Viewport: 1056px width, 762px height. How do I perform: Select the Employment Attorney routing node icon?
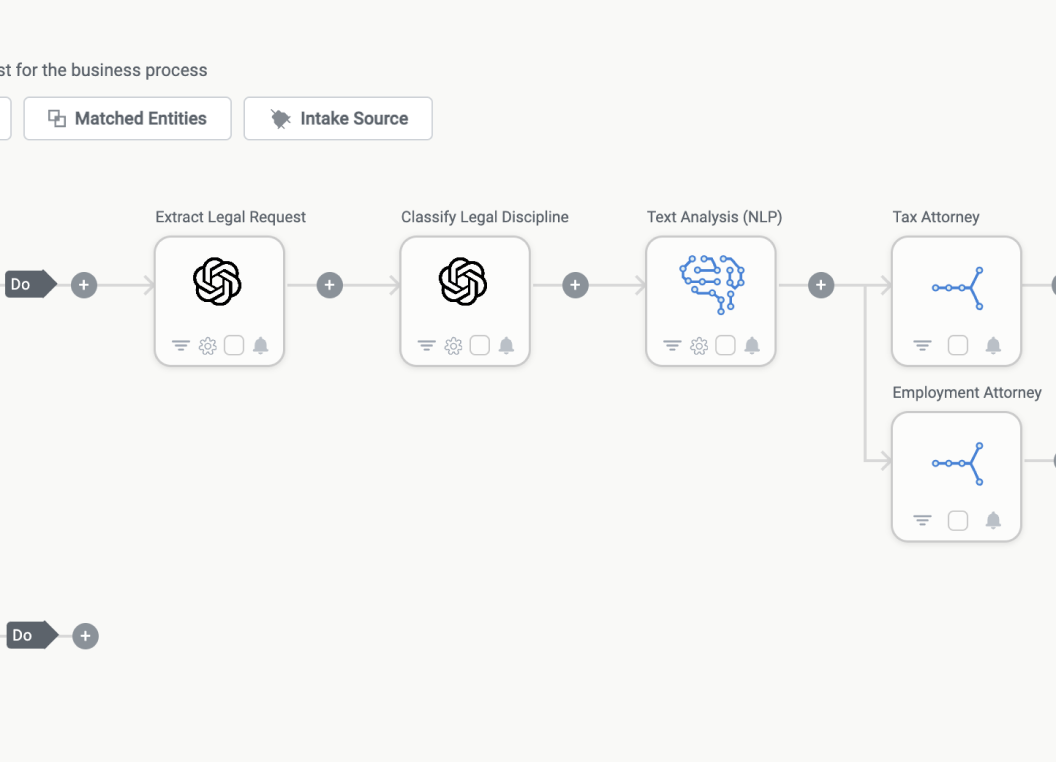tap(957, 463)
